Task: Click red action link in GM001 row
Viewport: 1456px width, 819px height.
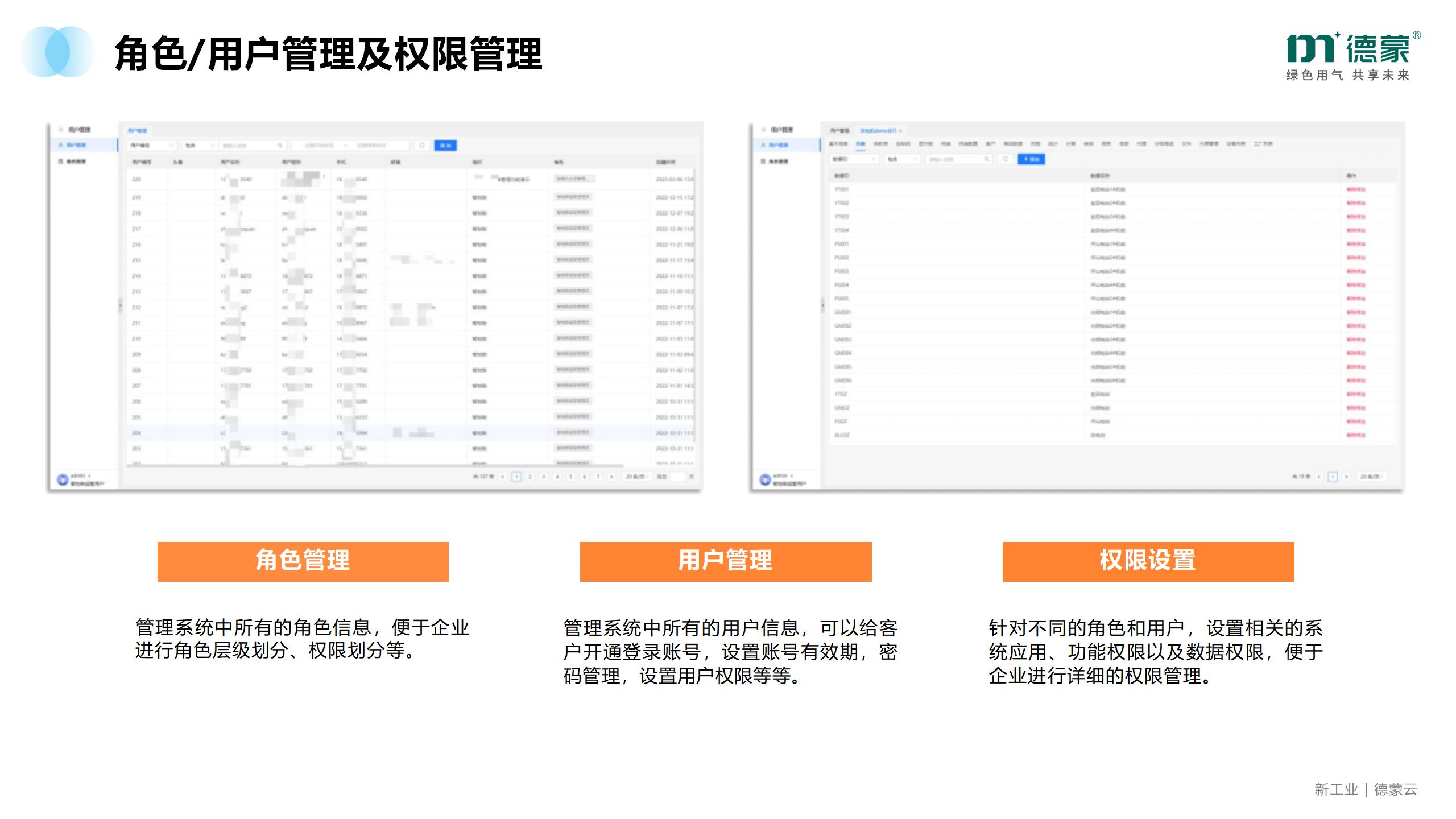Action: click(x=1356, y=312)
